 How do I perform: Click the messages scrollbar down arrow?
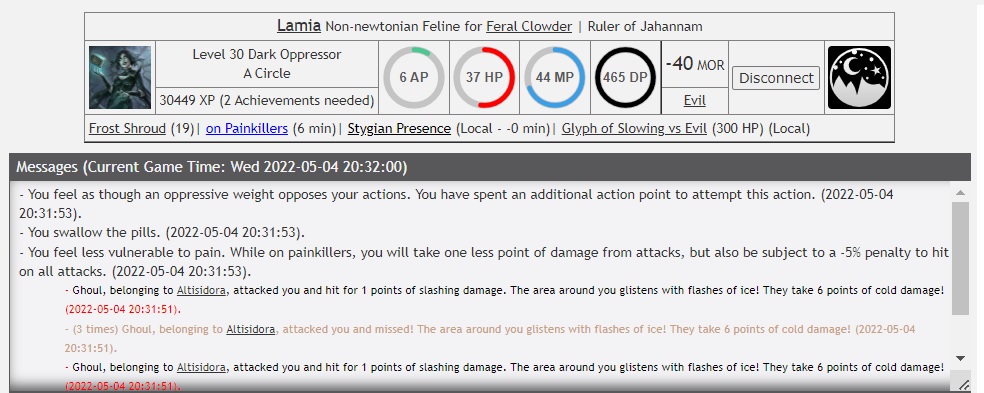(x=960, y=358)
